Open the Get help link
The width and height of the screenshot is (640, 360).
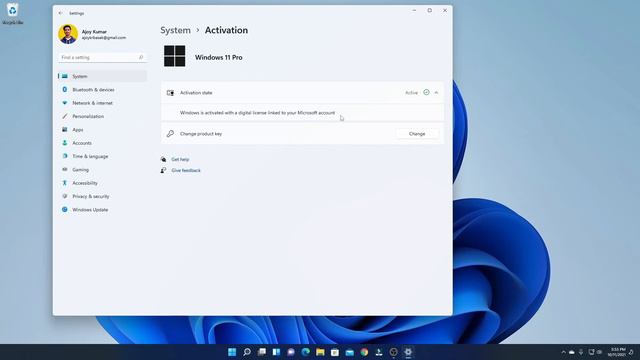[x=180, y=159]
